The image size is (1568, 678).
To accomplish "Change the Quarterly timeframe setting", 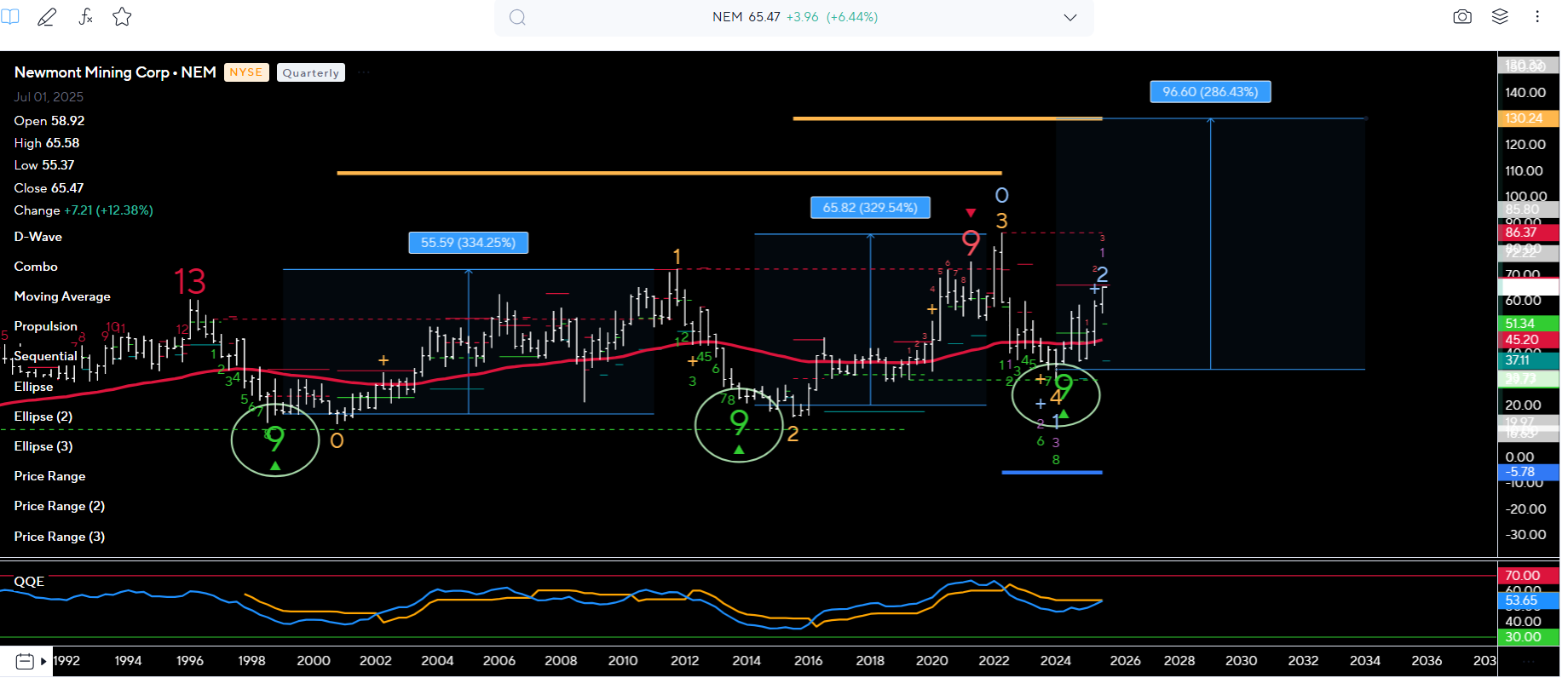I will pos(311,73).
